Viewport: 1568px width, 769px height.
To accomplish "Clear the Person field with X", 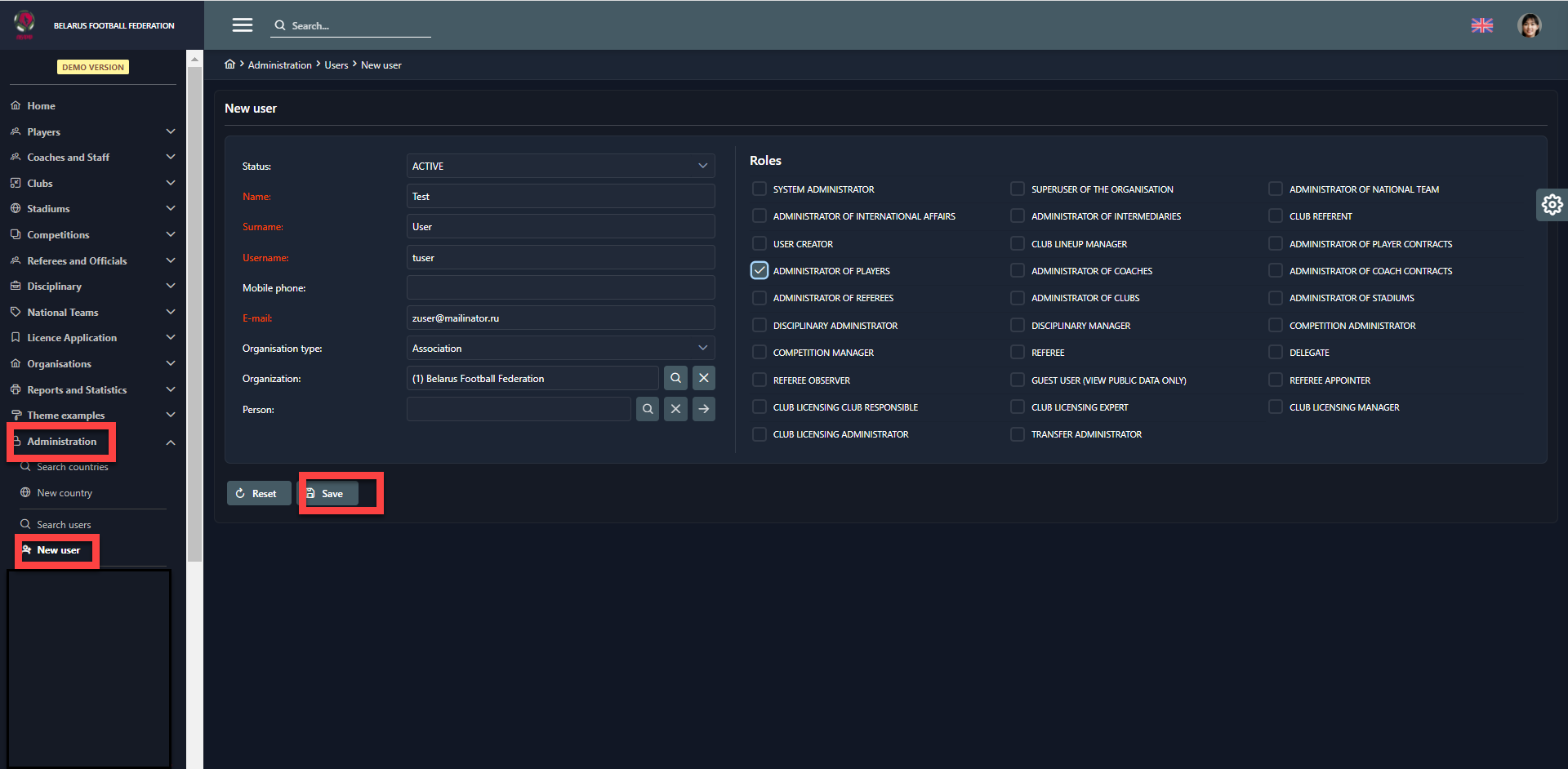I will click(675, 409).
